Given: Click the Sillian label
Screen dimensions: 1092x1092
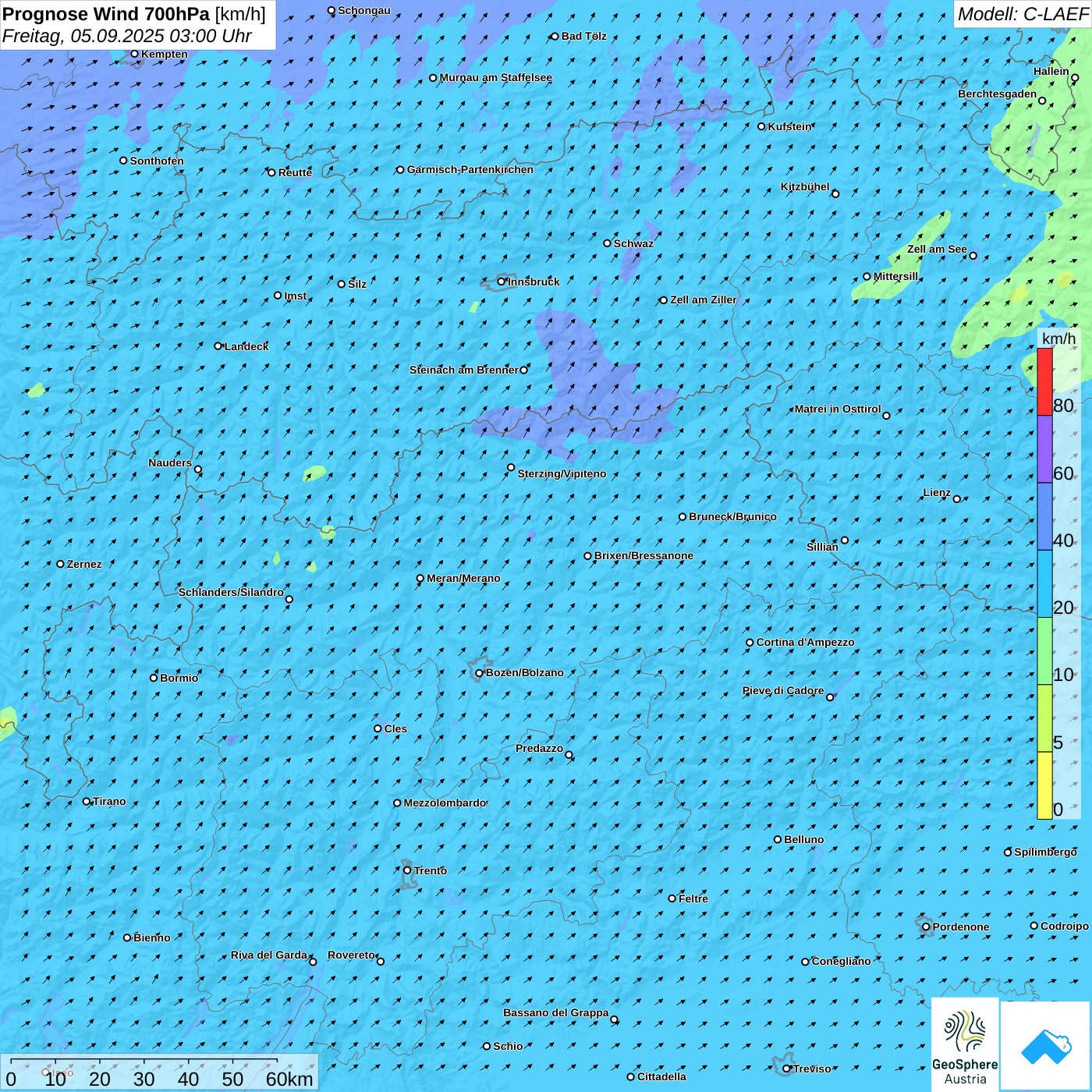Looking at the screenshot, I should pyautogui.click(x=822, y=547).
